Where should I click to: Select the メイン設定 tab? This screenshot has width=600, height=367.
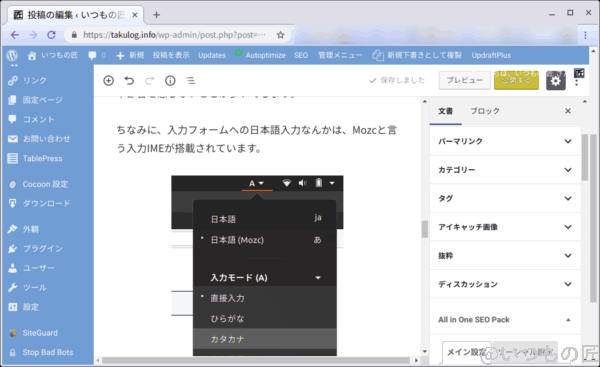(x=466, y=352)
